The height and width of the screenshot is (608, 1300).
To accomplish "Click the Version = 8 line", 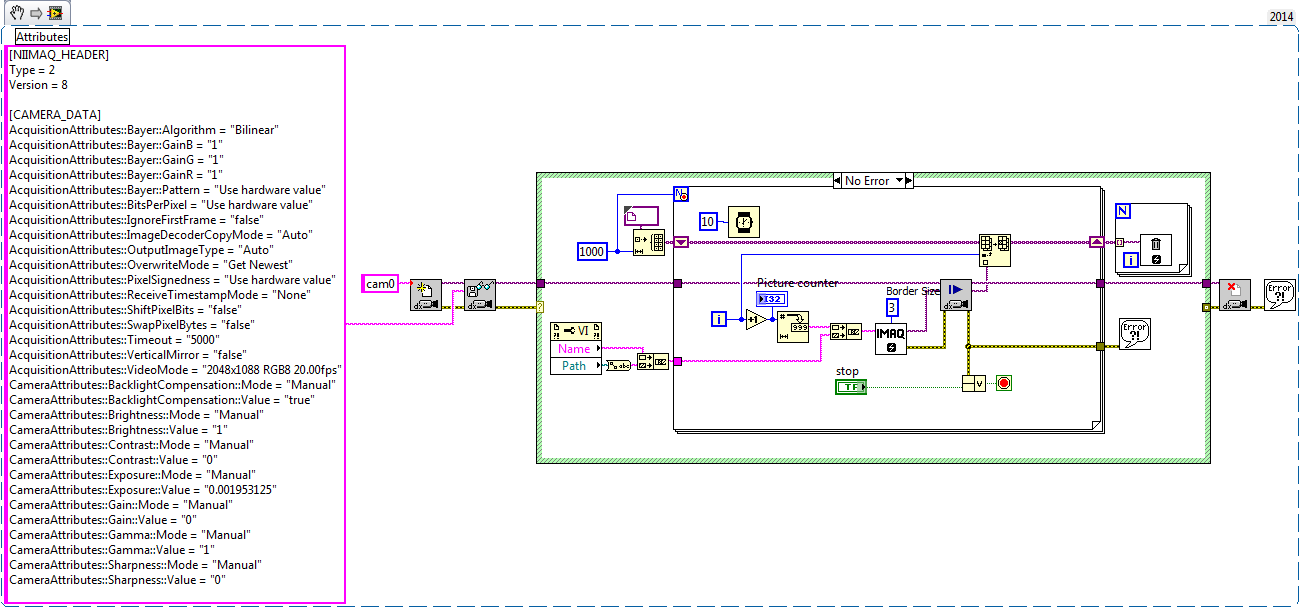I will tap(39, 85).
